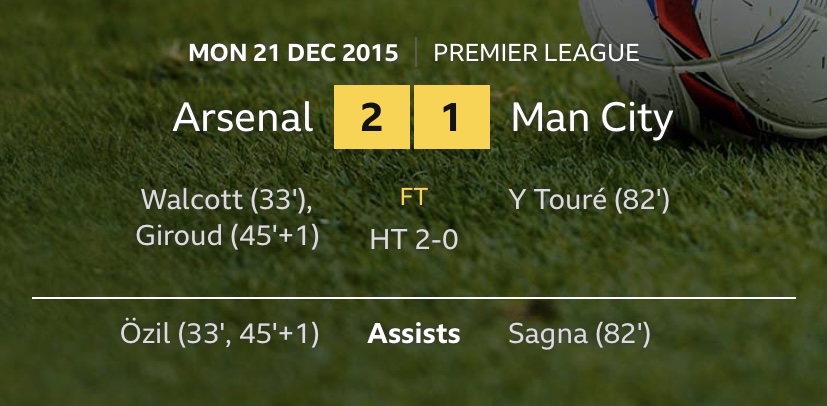Click the HT 2-0 half-time score
Viewport: 827px width, 406px height.
414,240
